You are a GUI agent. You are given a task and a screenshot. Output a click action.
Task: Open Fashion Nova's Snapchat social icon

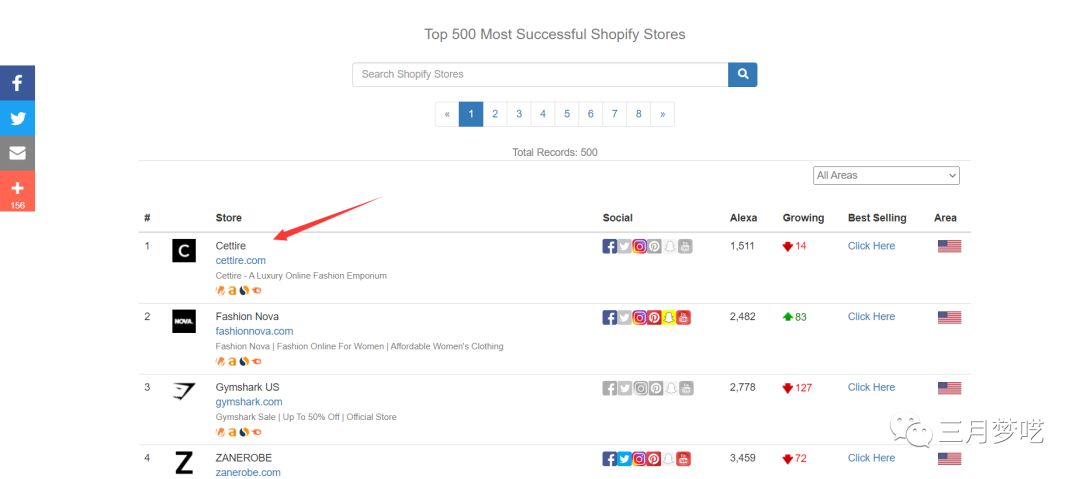(669, 317)
